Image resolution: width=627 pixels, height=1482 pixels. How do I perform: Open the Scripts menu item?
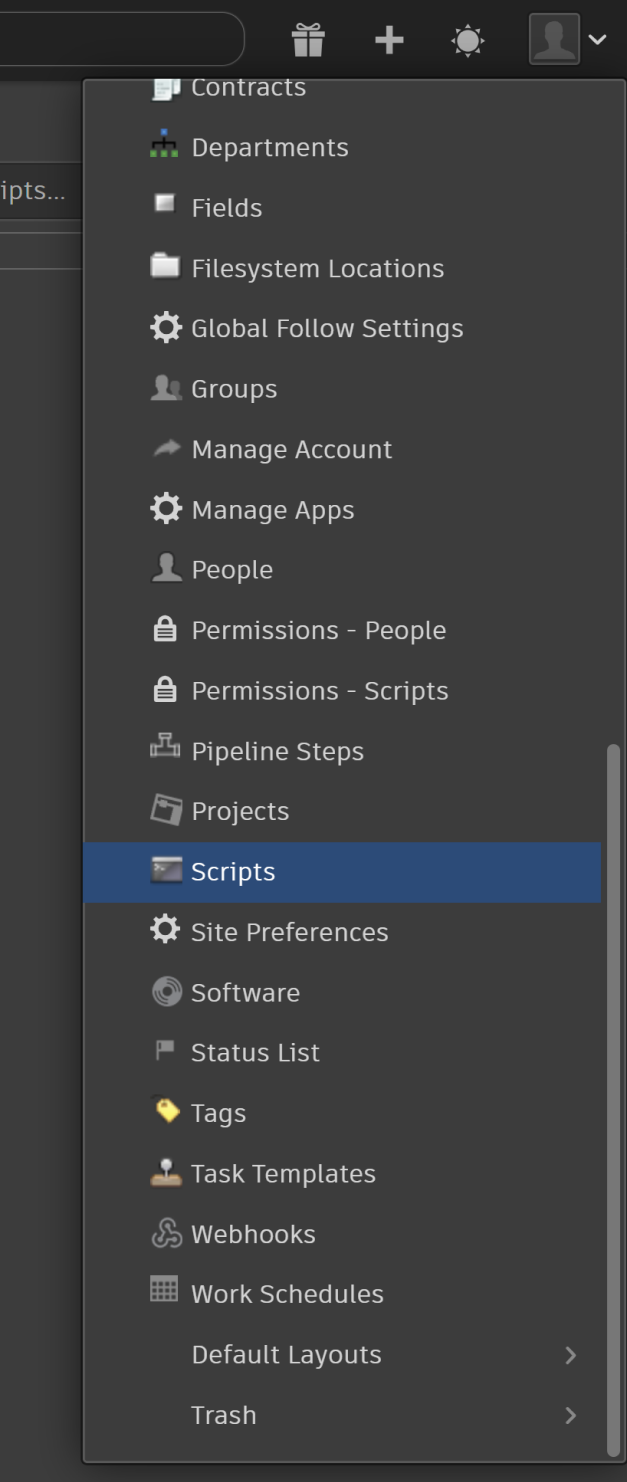click(x=233, y=872)
